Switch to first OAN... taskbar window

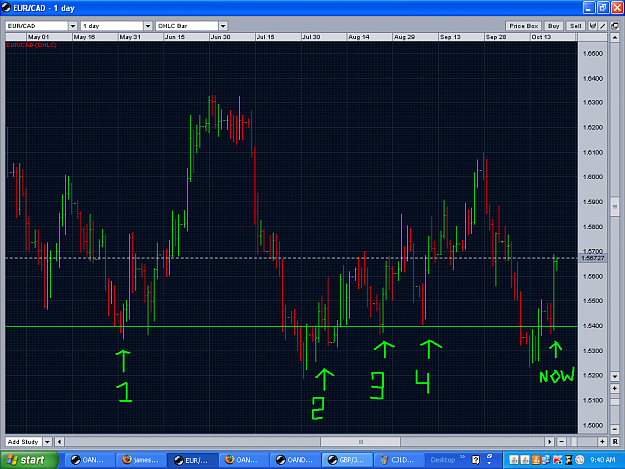pos(90,460)
